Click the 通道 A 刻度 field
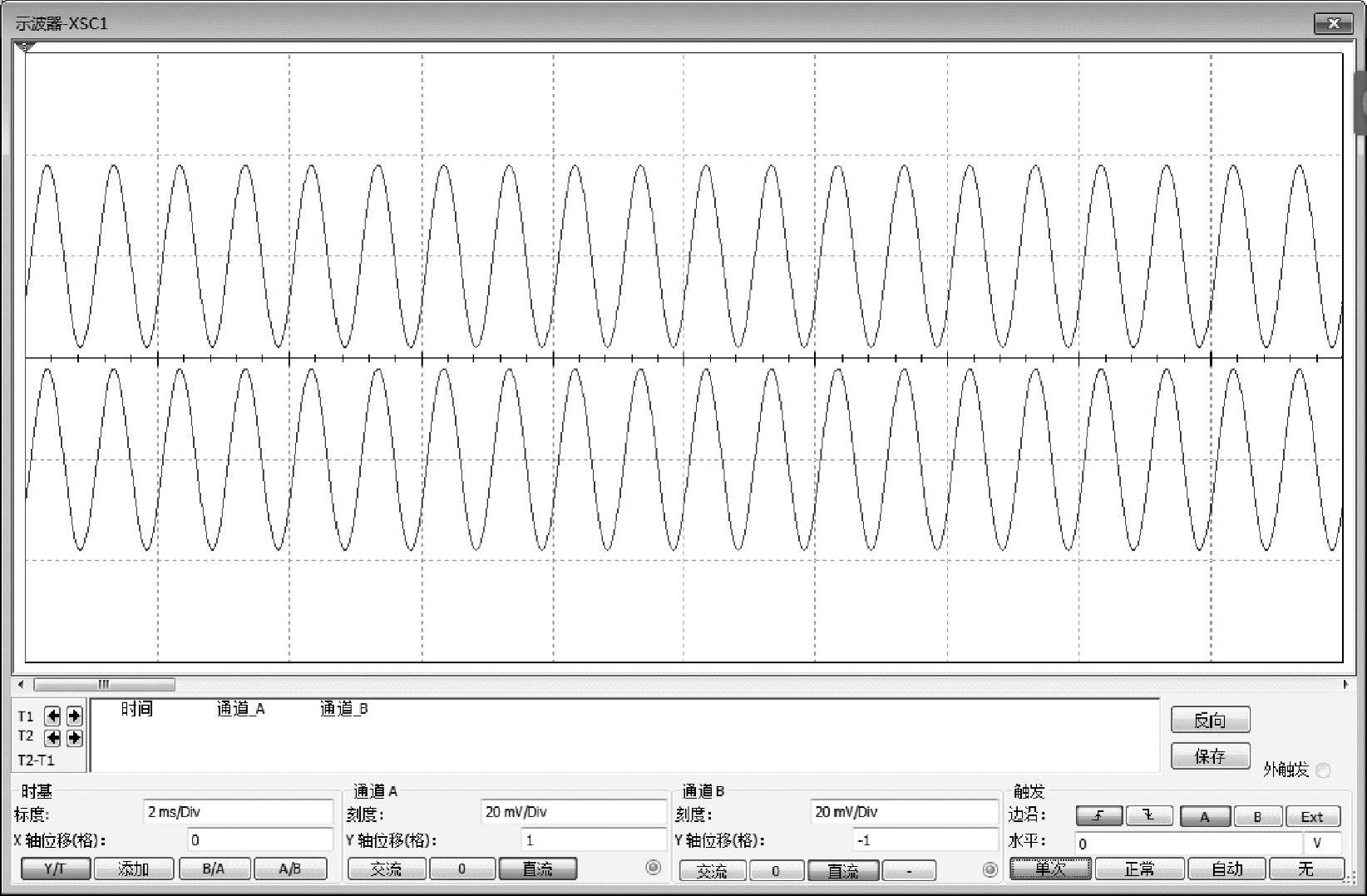Image resolution: width=1367 pixels, height=896 pixels. [x=574, y=812]
